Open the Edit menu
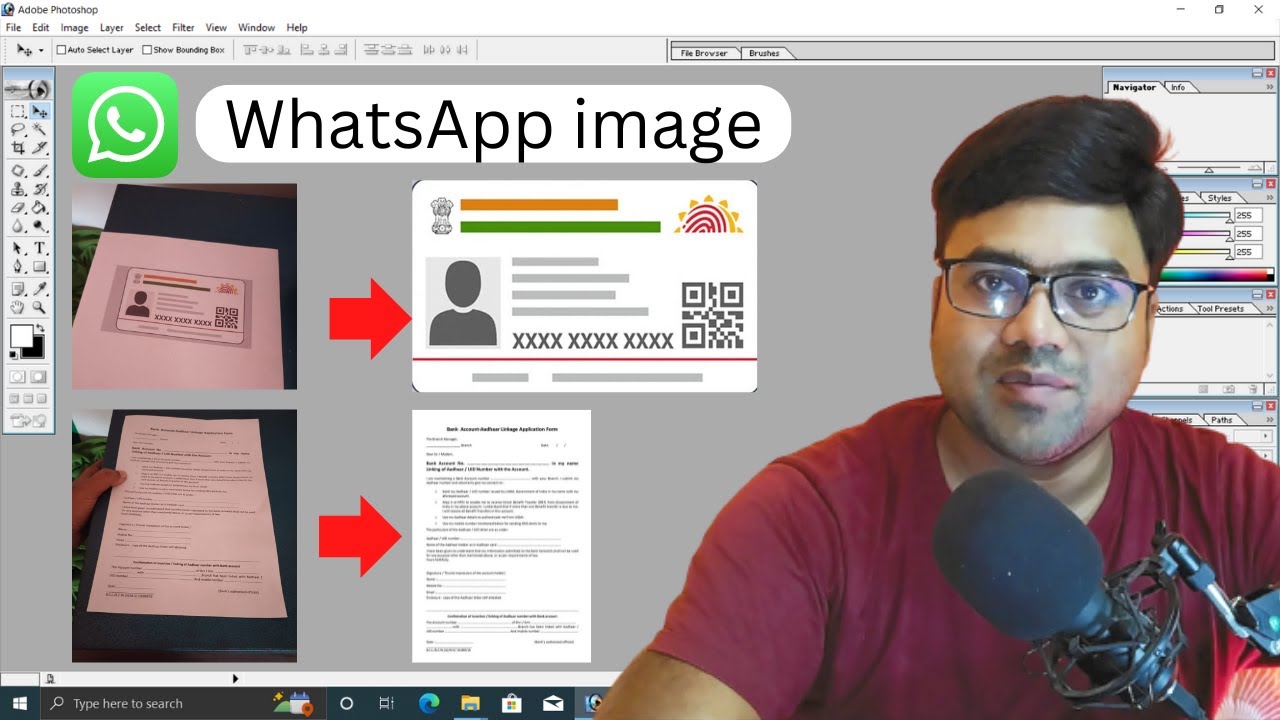Viewport: 1280px width, 720px height. (40, 28)
